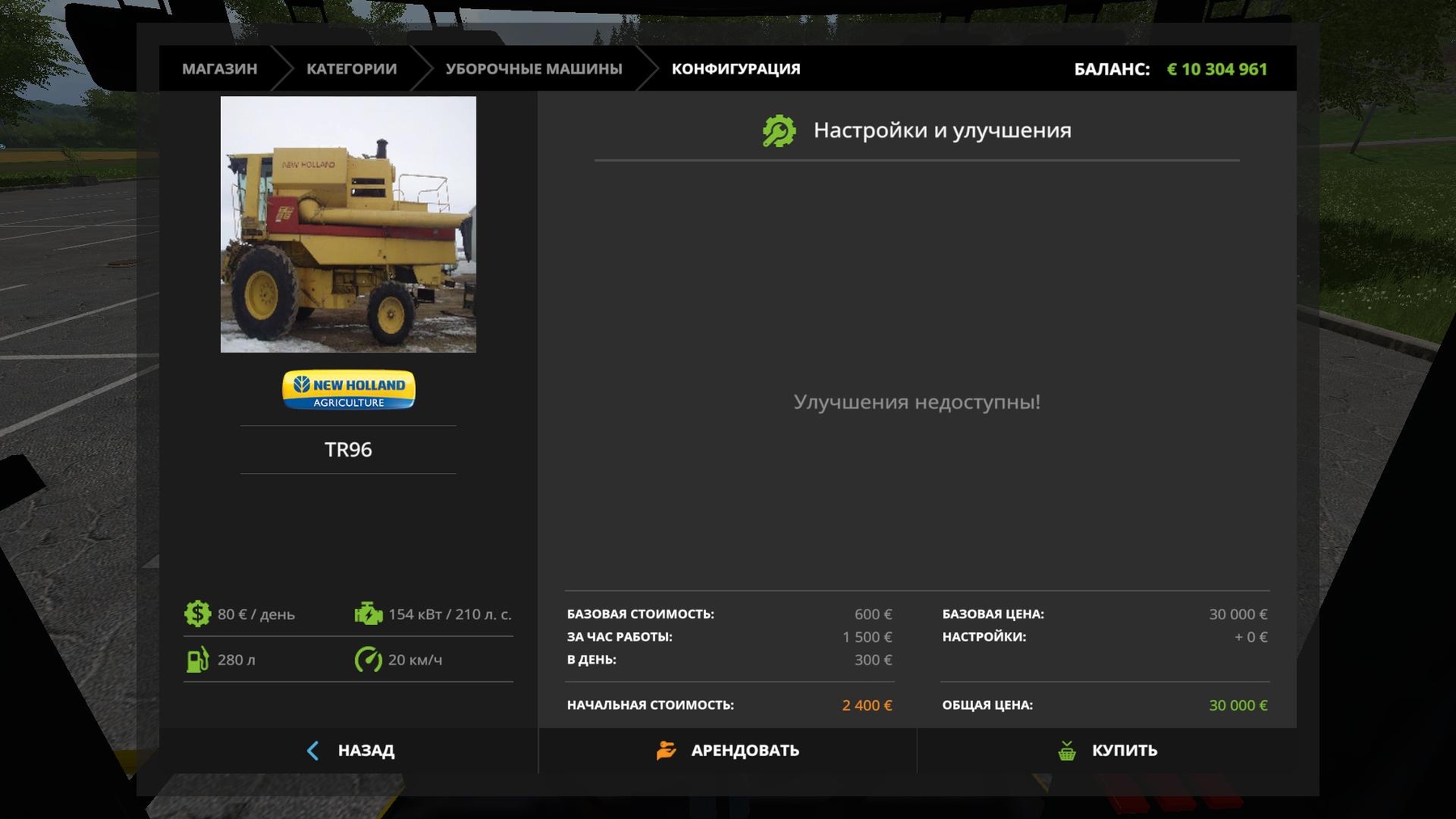The height and width of the screenshot is (819, 1456).
Task: Go to Категории breadcrumb
Action: (x=351, y=69)
